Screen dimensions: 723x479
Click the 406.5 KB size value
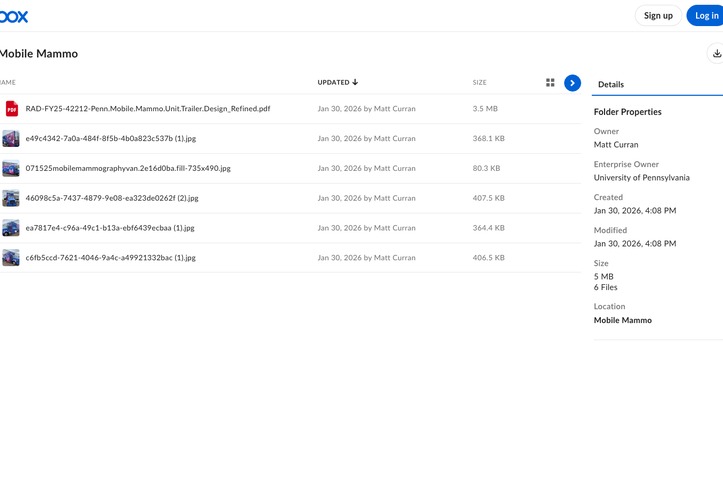point(488,258)
